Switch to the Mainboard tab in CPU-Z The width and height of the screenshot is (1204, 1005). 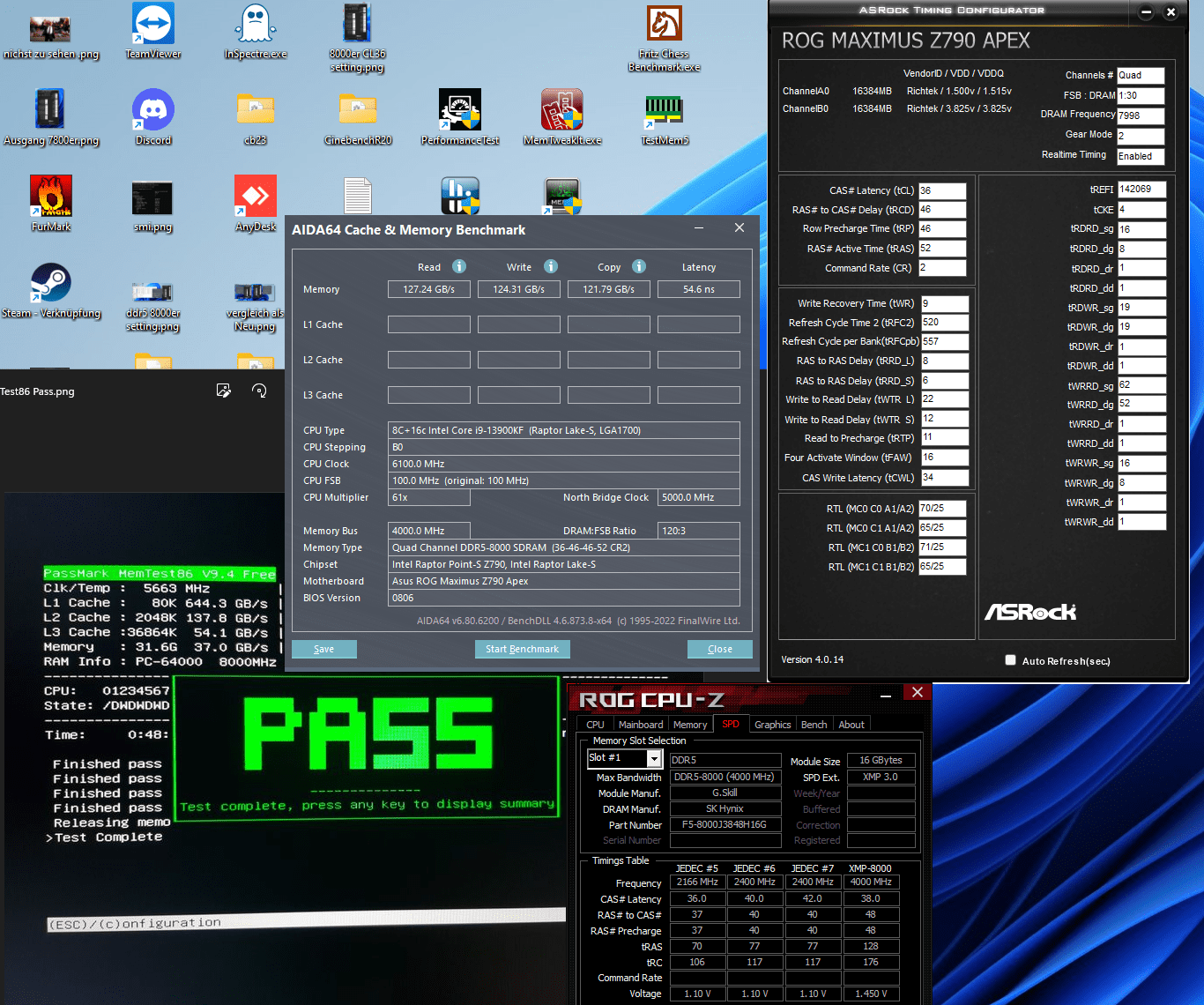(641, 725)
